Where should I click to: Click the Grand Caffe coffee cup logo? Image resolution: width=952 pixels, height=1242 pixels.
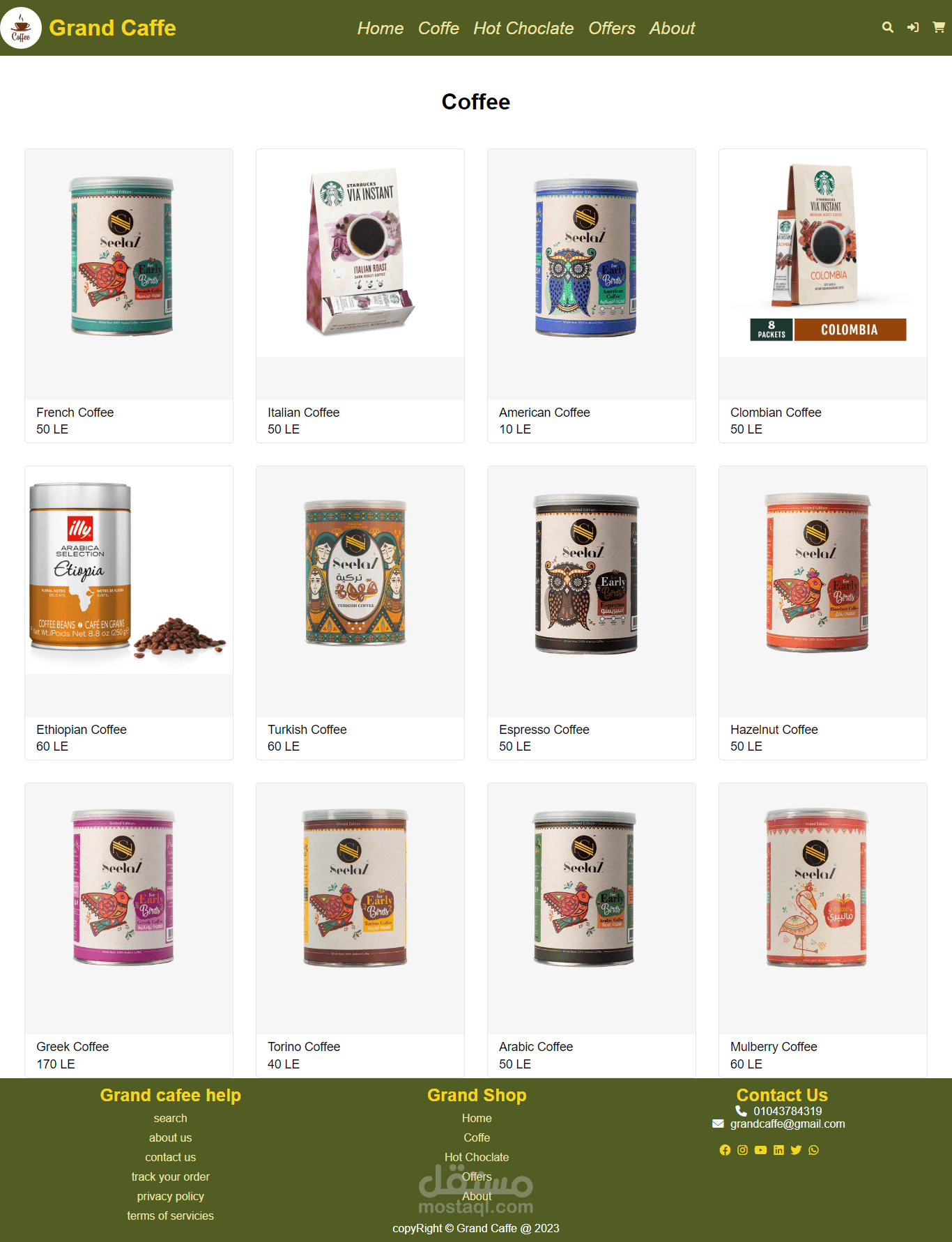21,28
